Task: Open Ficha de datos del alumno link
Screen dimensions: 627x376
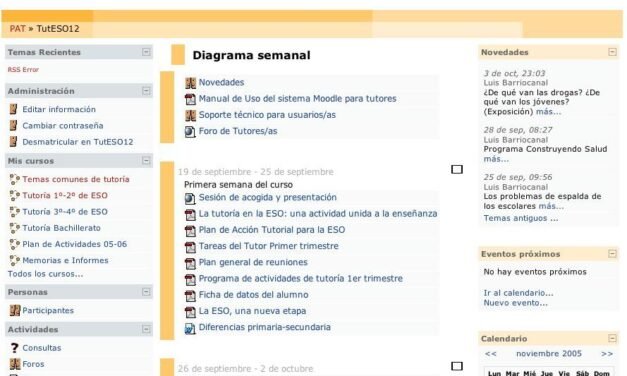Action: [x=254, y=294]
